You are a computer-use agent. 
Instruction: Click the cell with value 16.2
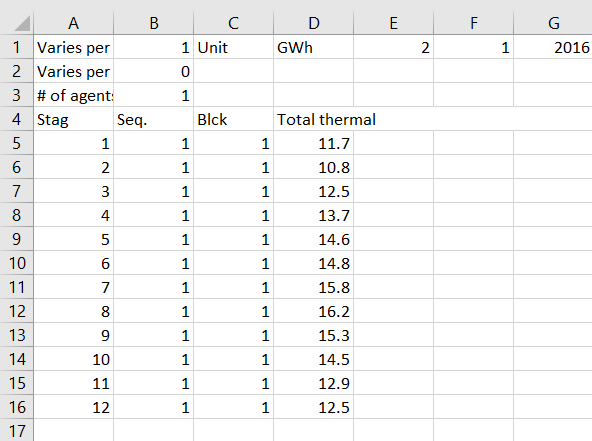pos(313,311)
